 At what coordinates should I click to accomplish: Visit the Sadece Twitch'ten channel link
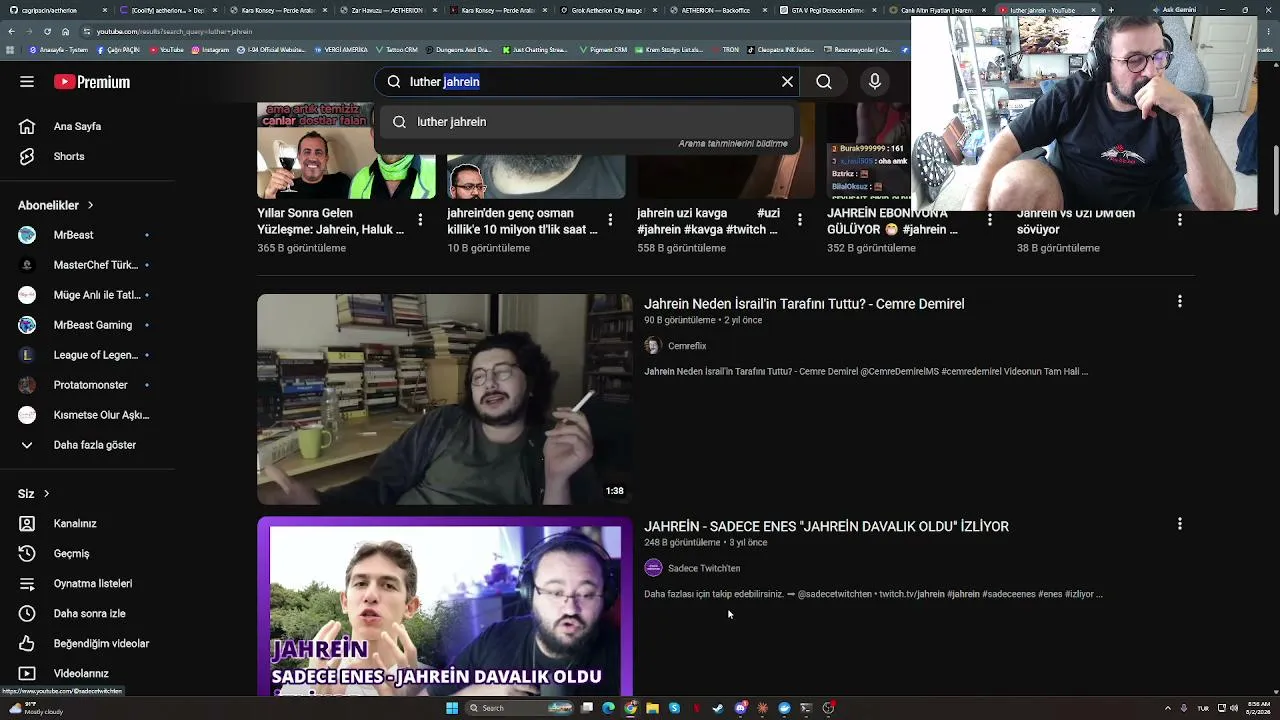pyautogui.click(x=704, y=568)
